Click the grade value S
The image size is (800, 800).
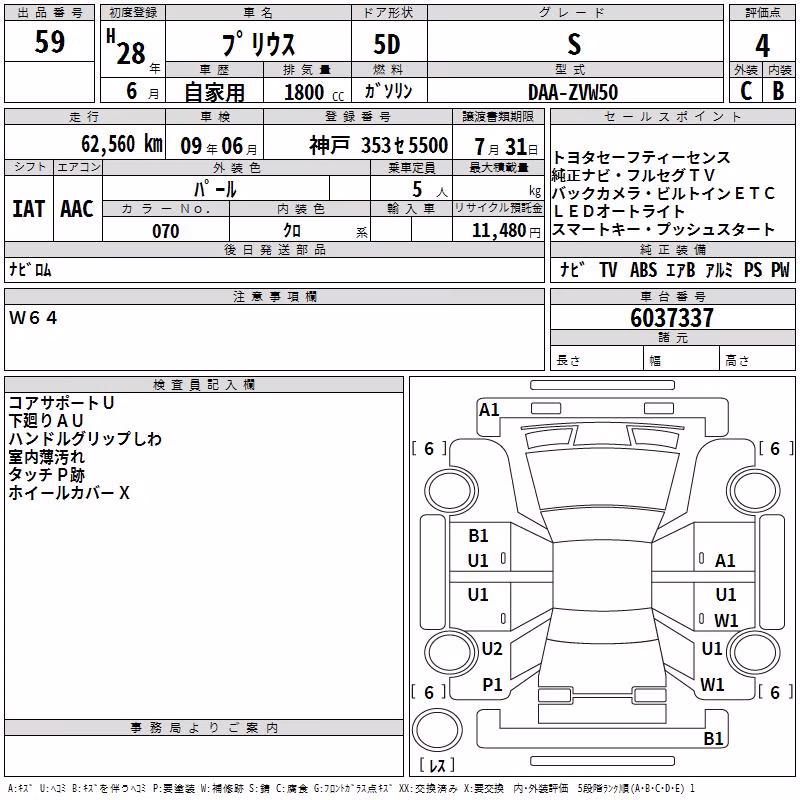574,44
